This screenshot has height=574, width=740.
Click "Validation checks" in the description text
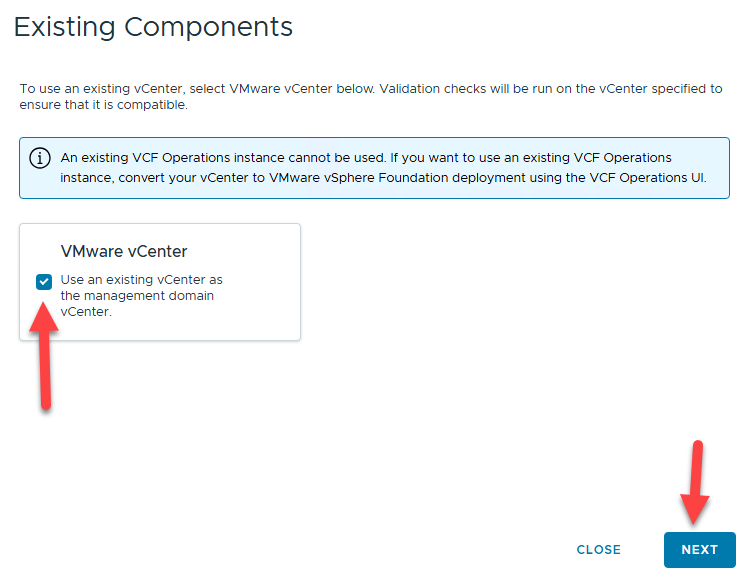(x=467, y=89)
